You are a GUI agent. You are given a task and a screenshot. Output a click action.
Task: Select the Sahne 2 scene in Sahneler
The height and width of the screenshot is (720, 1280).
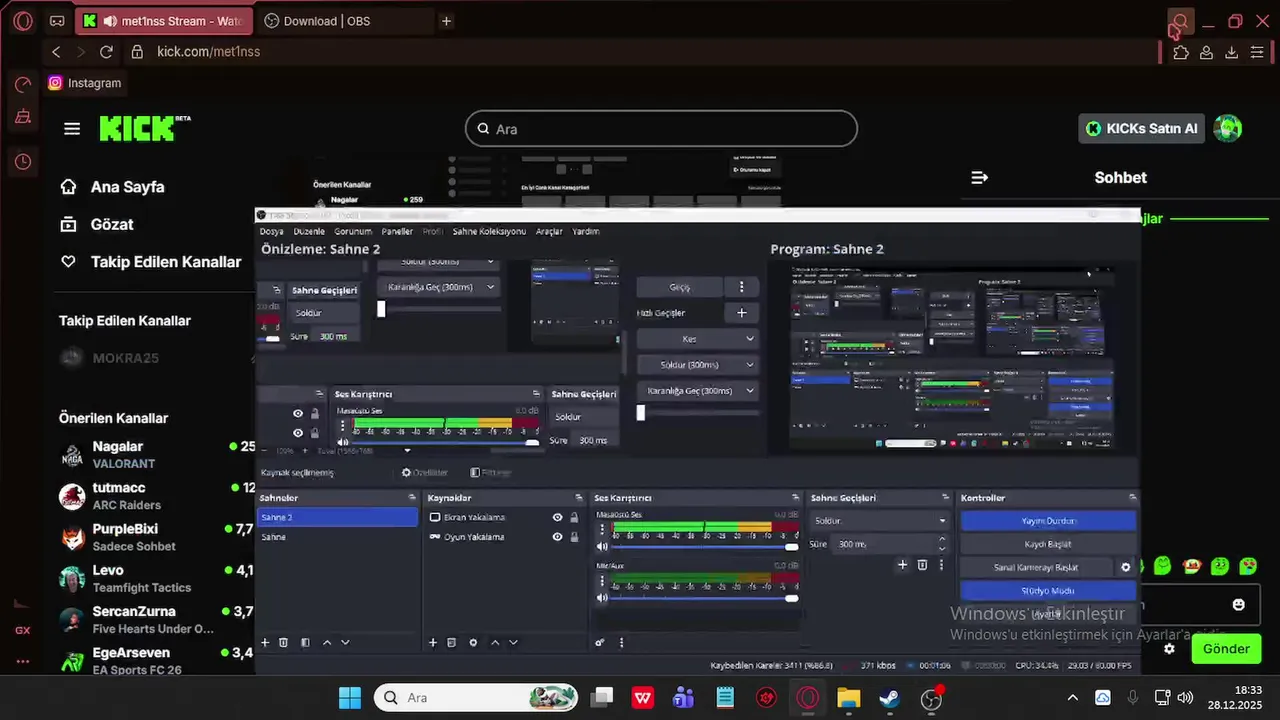click(338, 517)
